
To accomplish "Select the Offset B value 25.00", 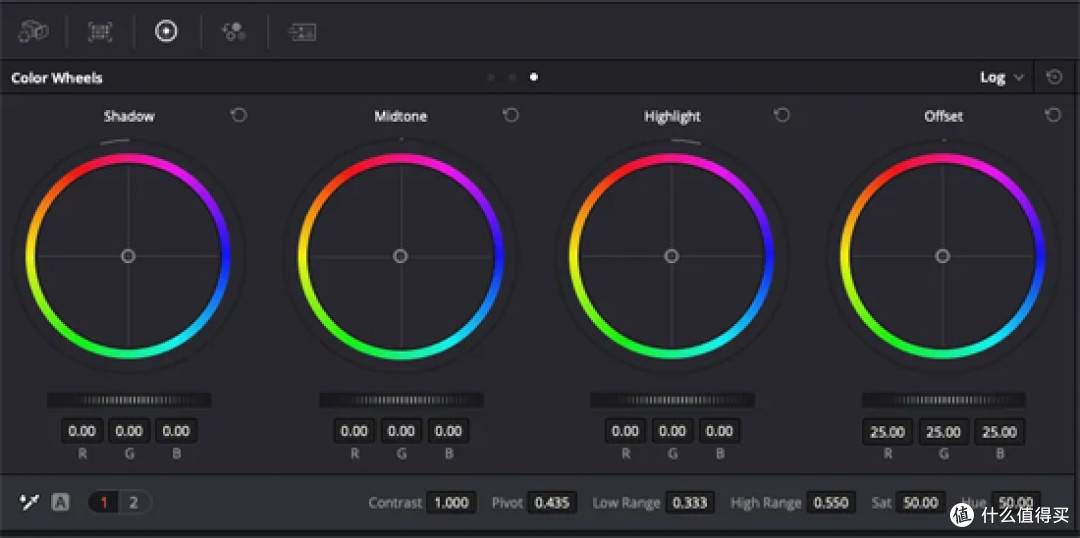I will click(999, 432).
